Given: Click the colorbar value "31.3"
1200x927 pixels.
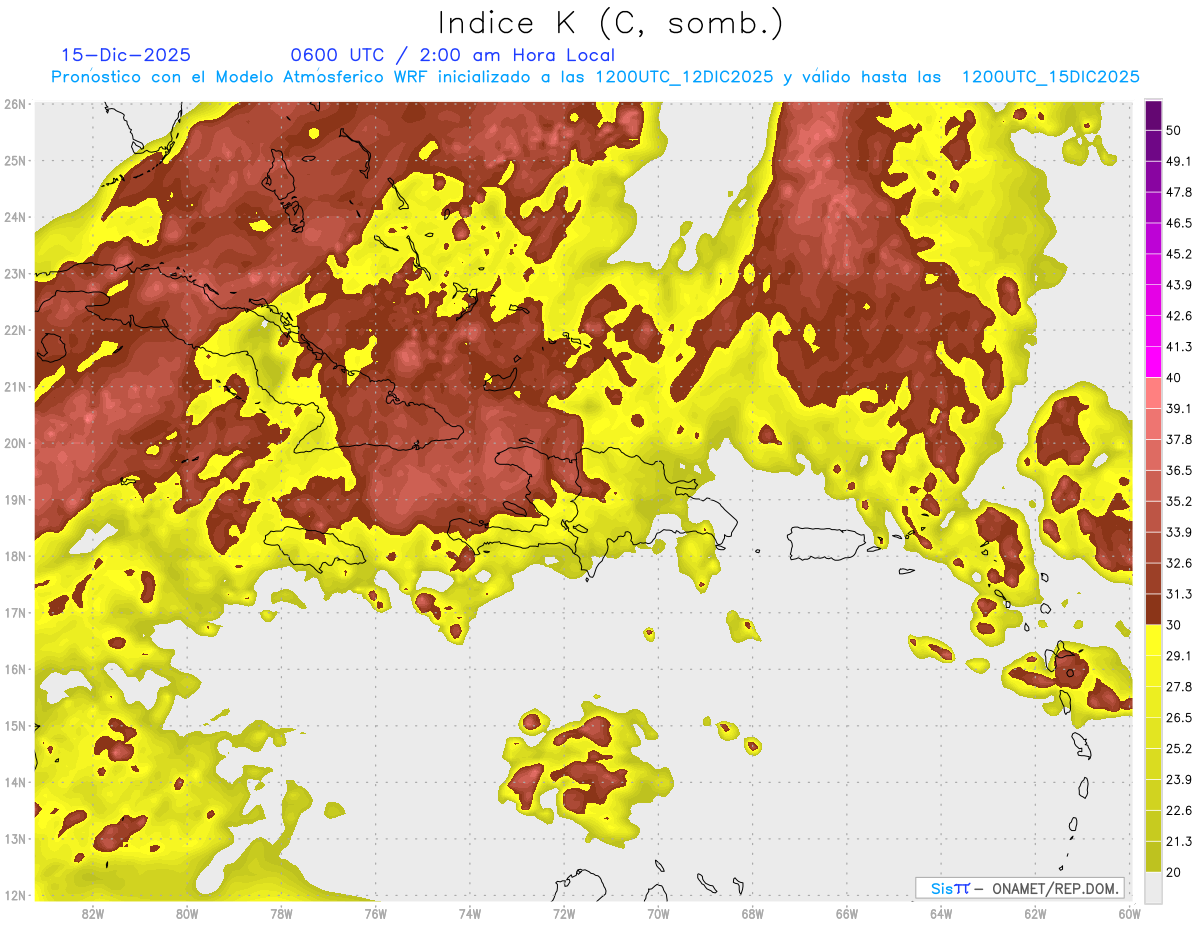Looking at the screenshot, I should [x=1179, y=594].
